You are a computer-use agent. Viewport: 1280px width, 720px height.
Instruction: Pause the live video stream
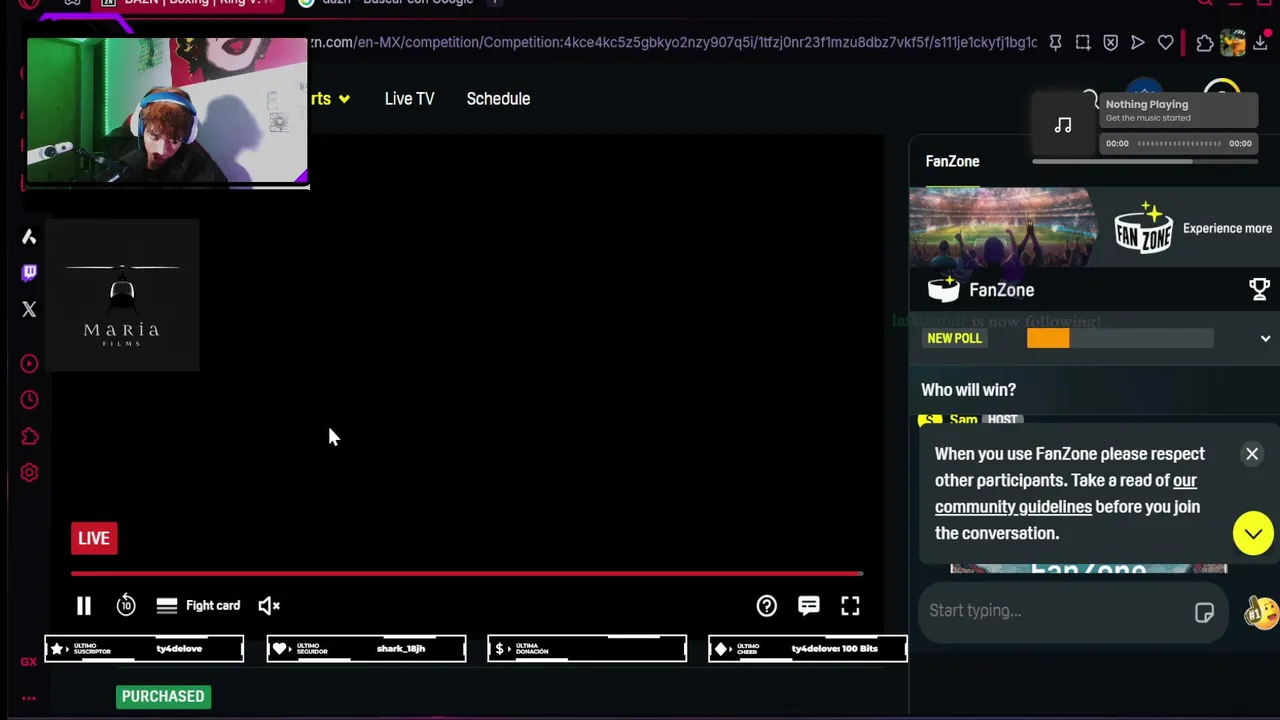click(x=84, y=605)
